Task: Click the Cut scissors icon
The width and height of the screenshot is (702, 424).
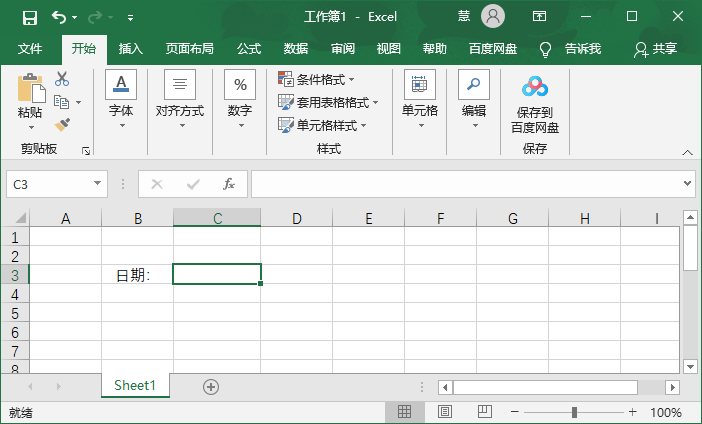Action: point(62,79)
